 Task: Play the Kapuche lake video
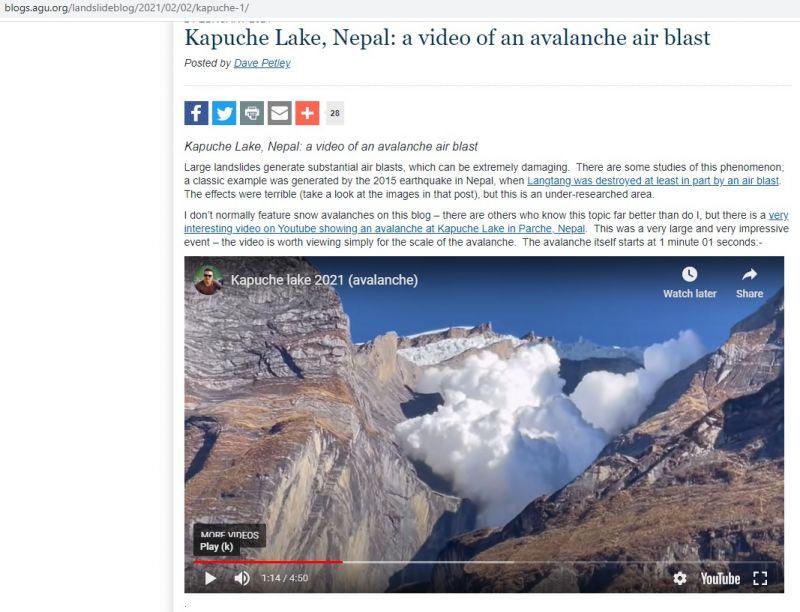(x=210, y=578)
